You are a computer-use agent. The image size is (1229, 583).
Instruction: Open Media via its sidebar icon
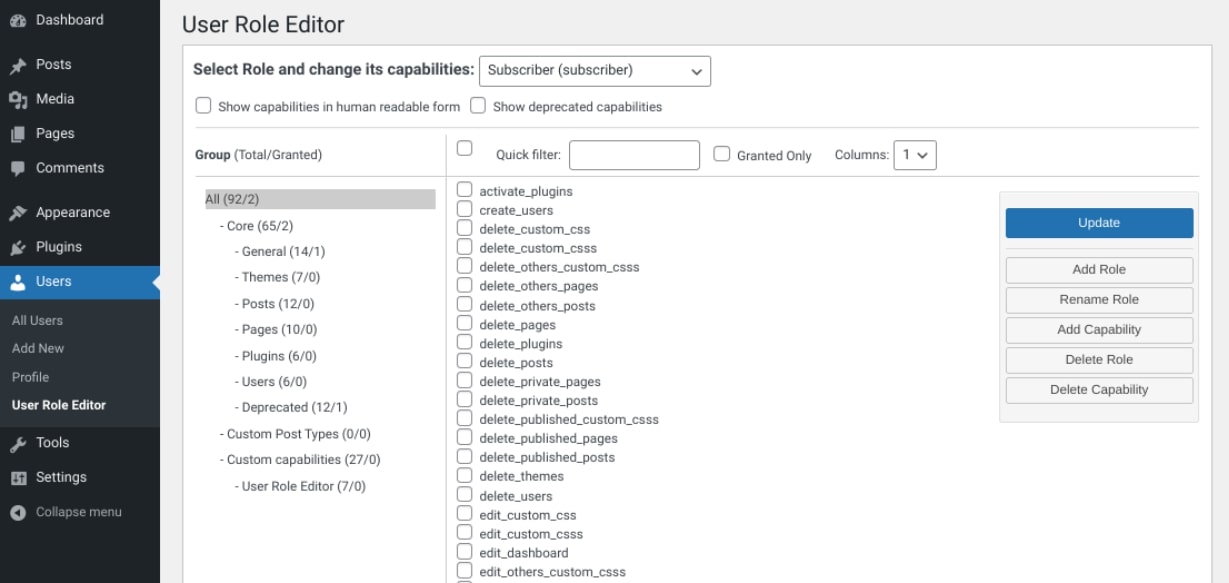pos(18,99)
